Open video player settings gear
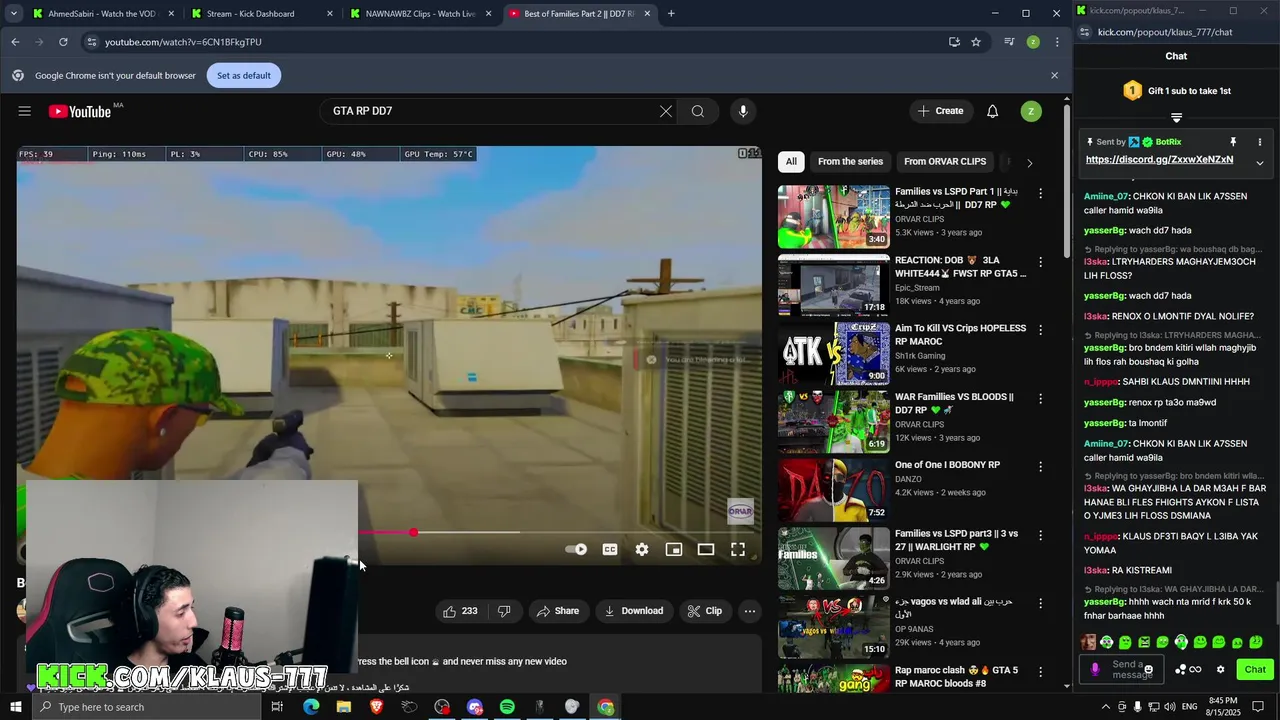 (642, 549)
